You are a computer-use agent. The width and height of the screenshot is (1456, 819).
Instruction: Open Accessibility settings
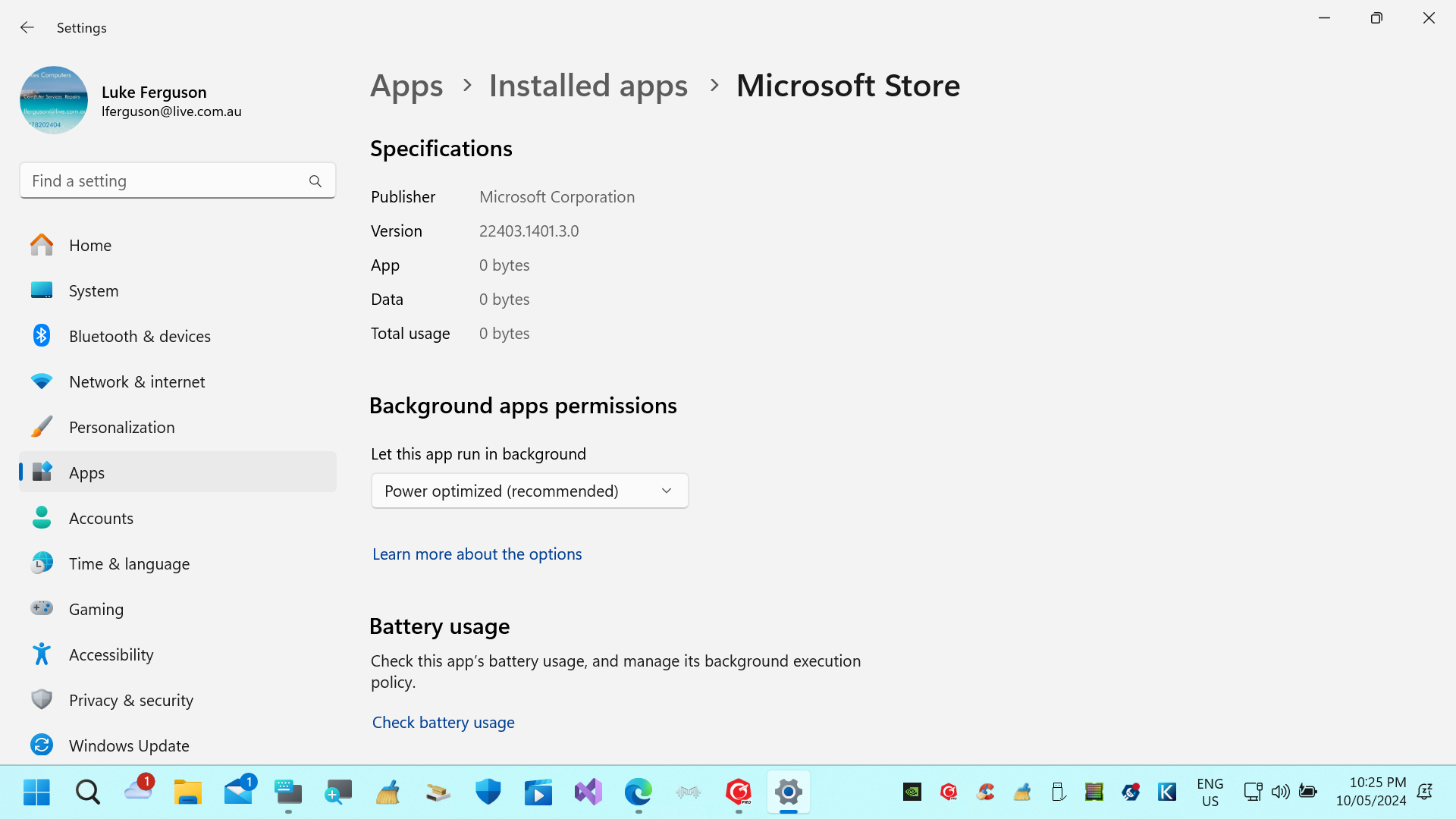(x=177, y=654)
